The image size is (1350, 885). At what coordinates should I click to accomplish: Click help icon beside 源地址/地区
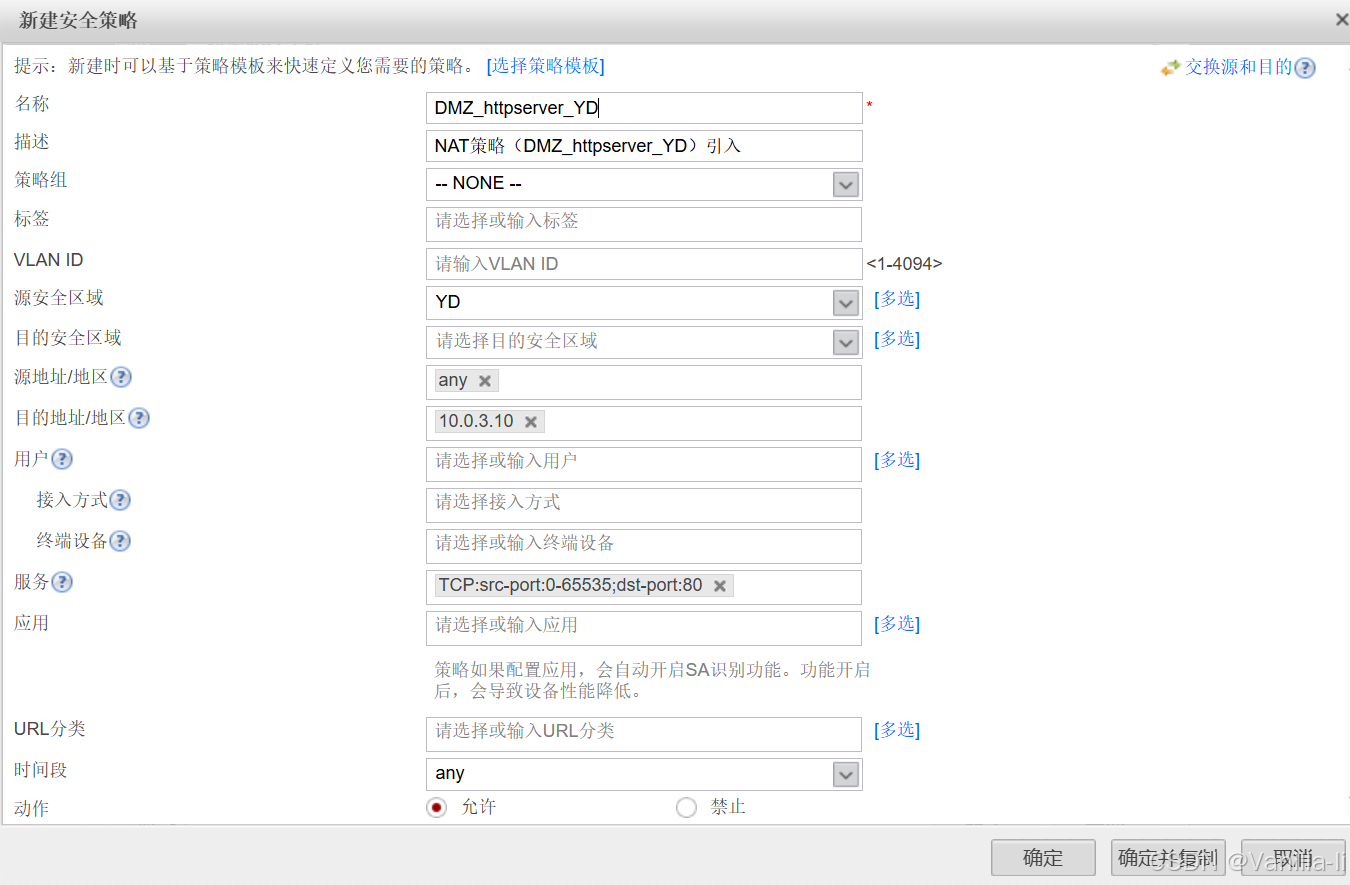click(120, 377)
